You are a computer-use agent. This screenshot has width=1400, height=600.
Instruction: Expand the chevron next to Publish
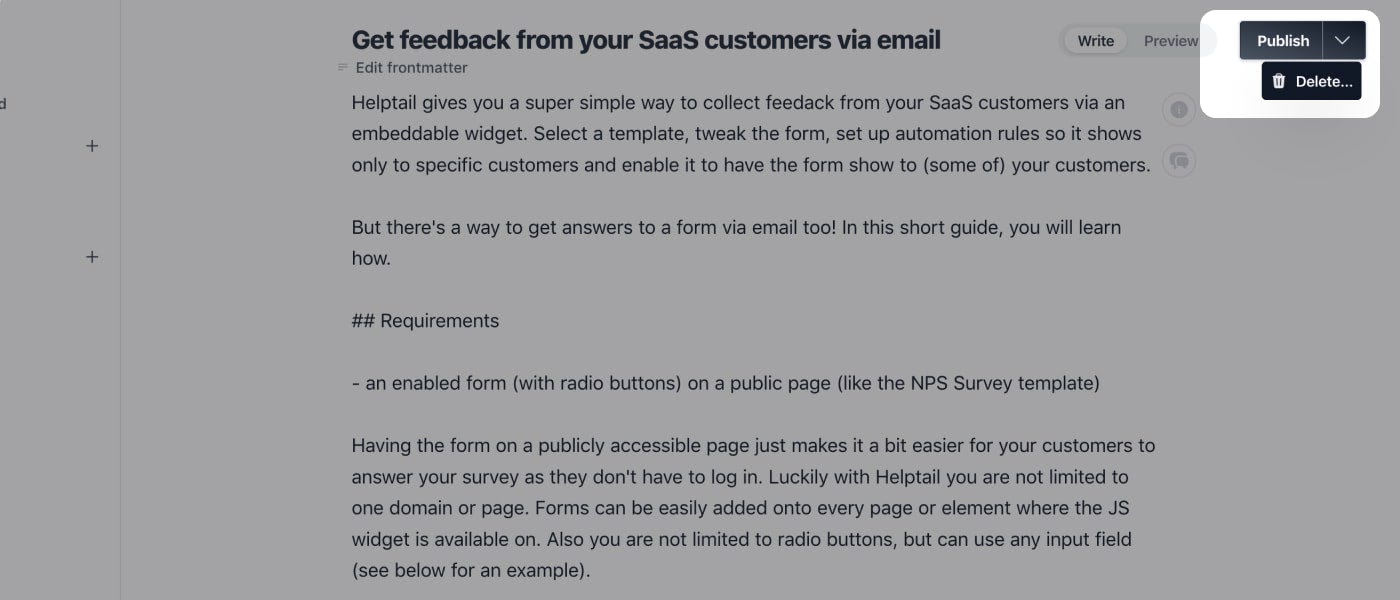(x=1343, y=41)
